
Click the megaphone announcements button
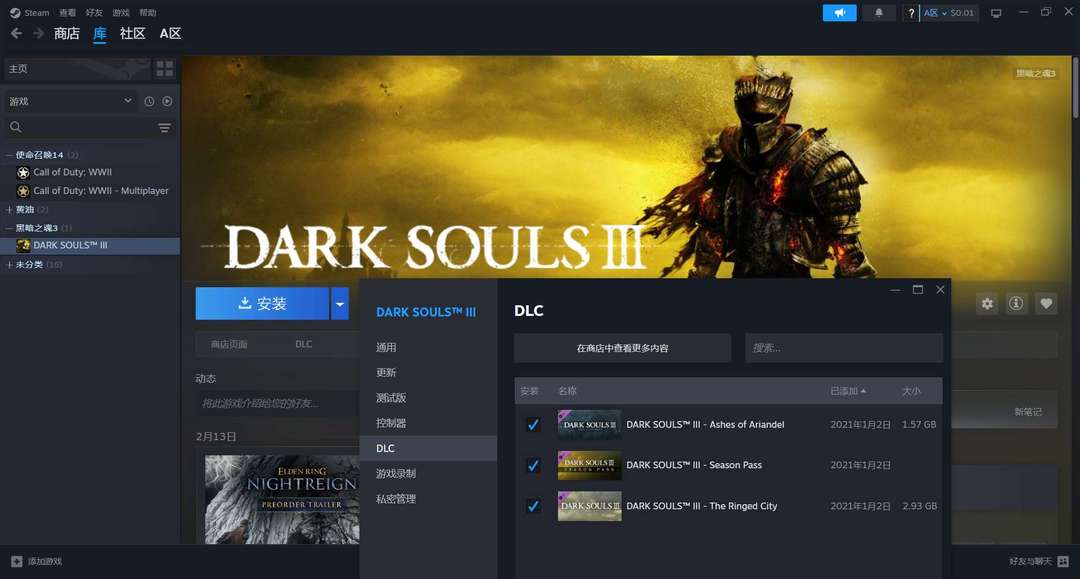(840, 12)
